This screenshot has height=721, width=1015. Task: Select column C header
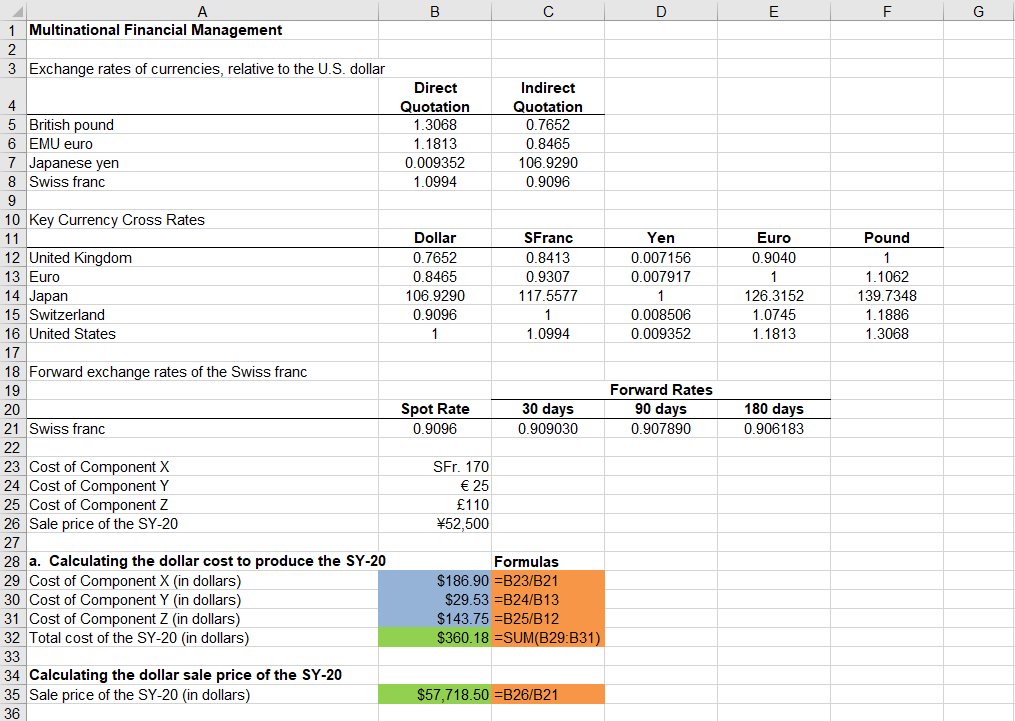tap(548, 11)
